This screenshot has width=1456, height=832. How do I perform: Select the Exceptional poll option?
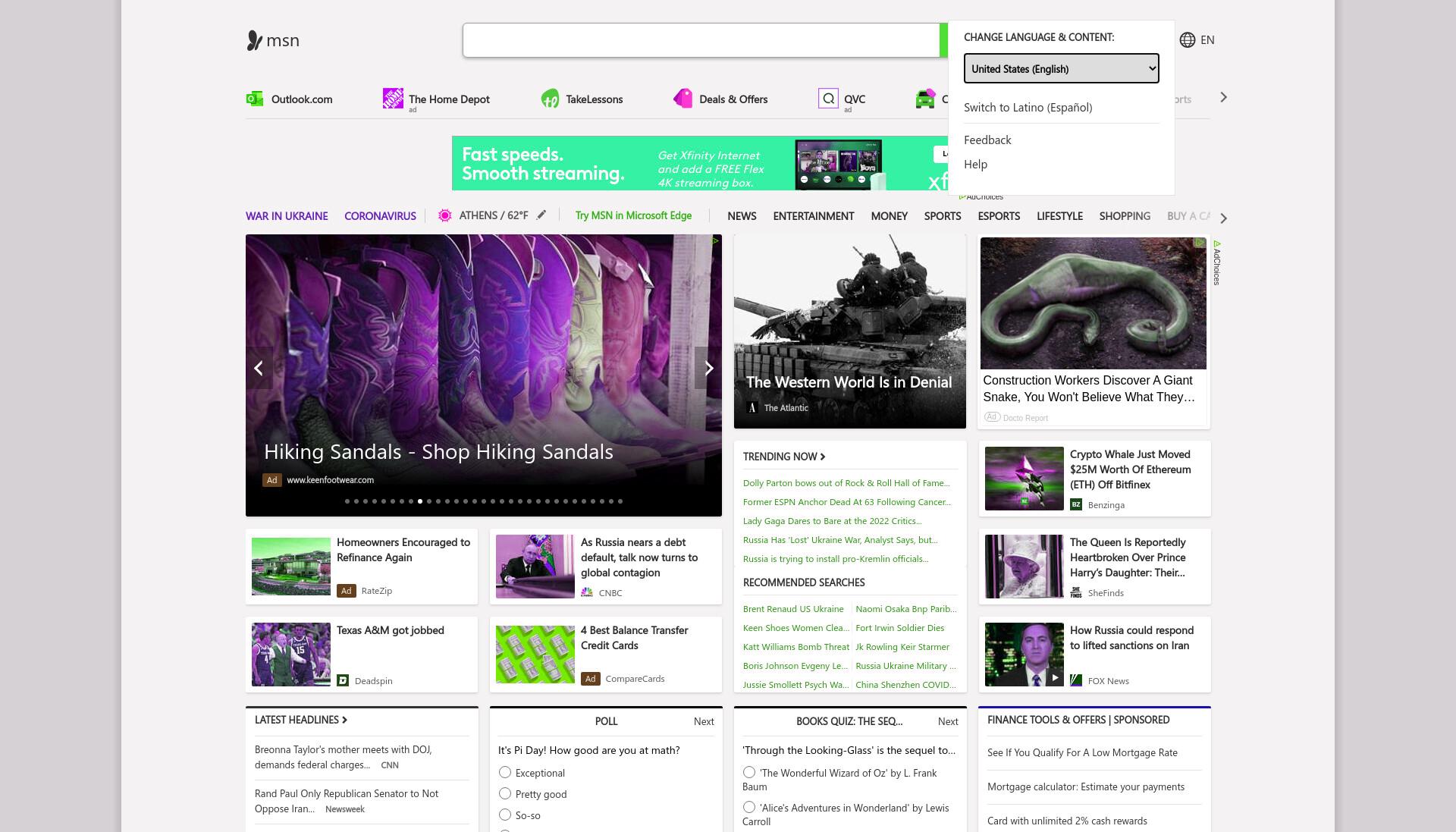click(x=505, y=772)
